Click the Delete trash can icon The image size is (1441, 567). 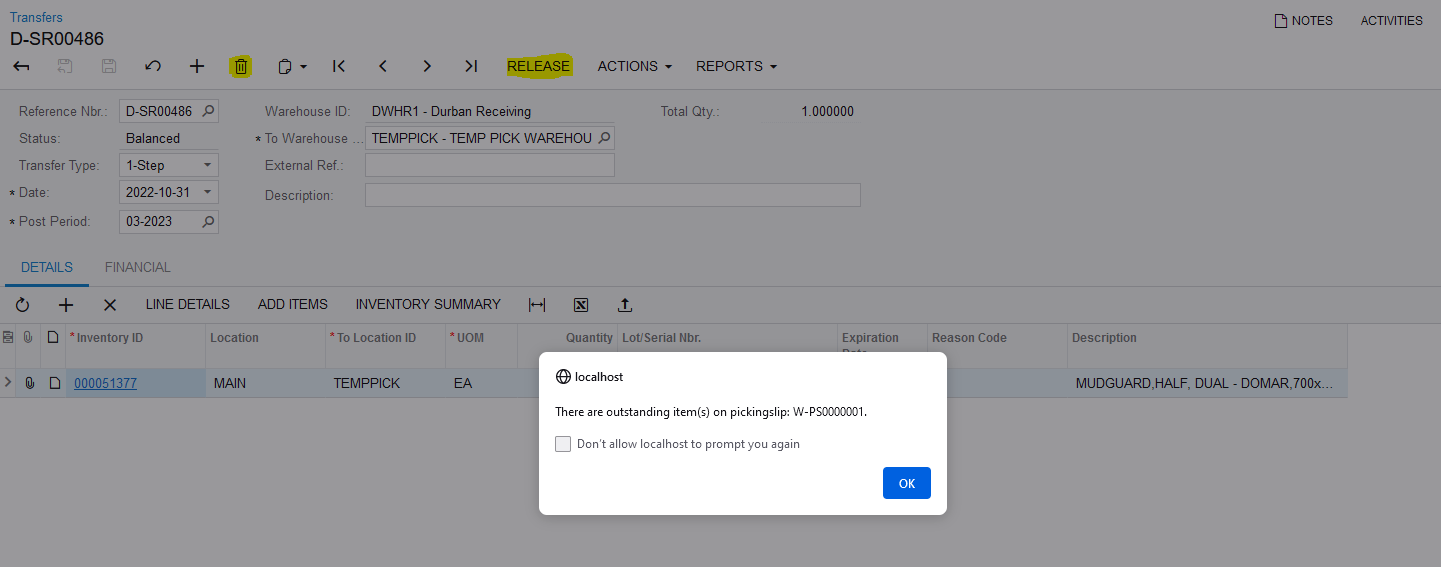coord(241,66)
